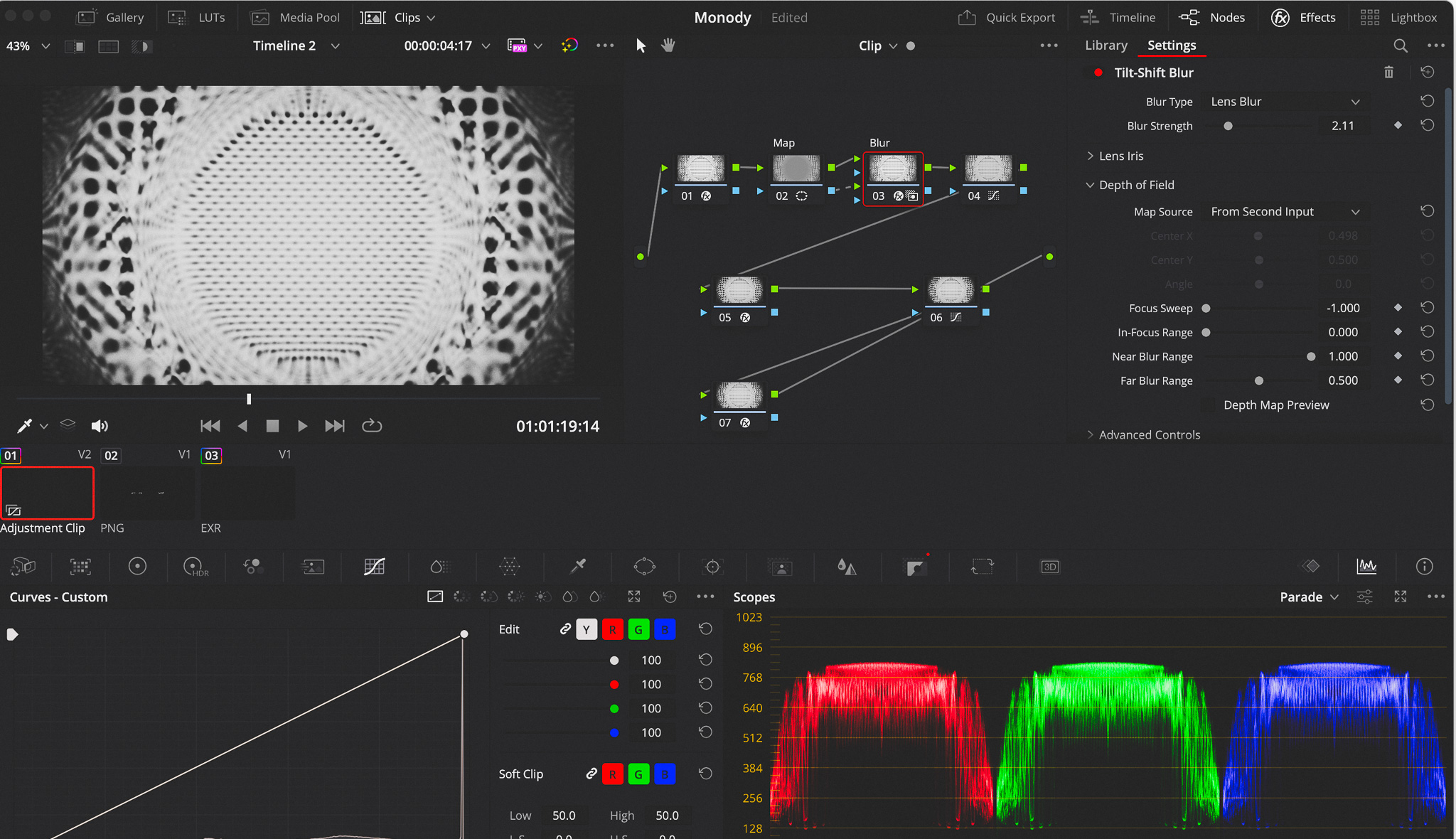Open the Qualifier eyedropper palette
Screen dimensions: 1456x839
[578, 567]
